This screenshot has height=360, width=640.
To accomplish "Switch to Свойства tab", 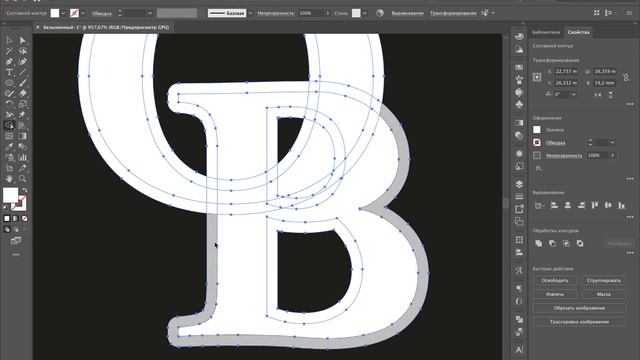I will tap(578, 32).
